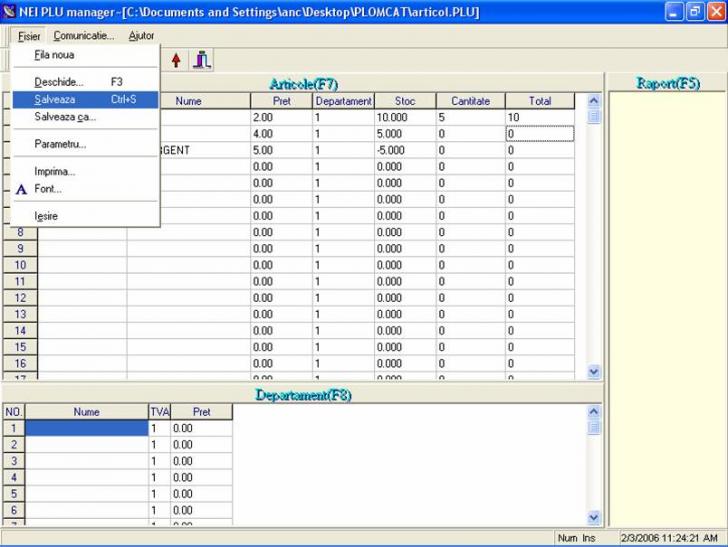The image size is (728, 547).
Task: Open the Fisier menu
Action: (x=29, y=36)
